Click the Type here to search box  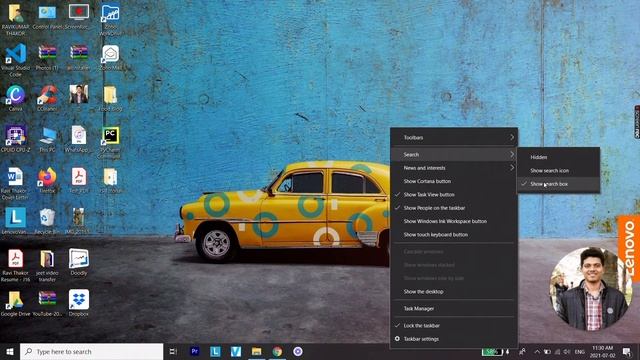coord(91,351)
